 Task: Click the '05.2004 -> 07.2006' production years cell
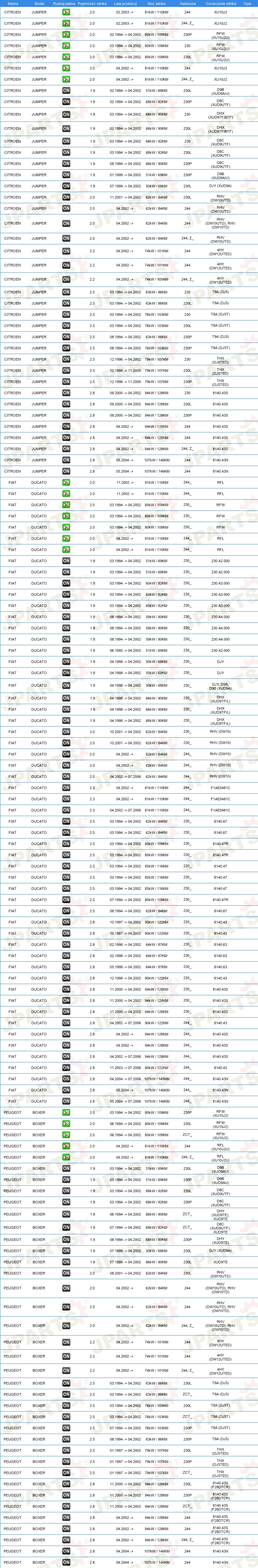click(x=125, y=1101)
